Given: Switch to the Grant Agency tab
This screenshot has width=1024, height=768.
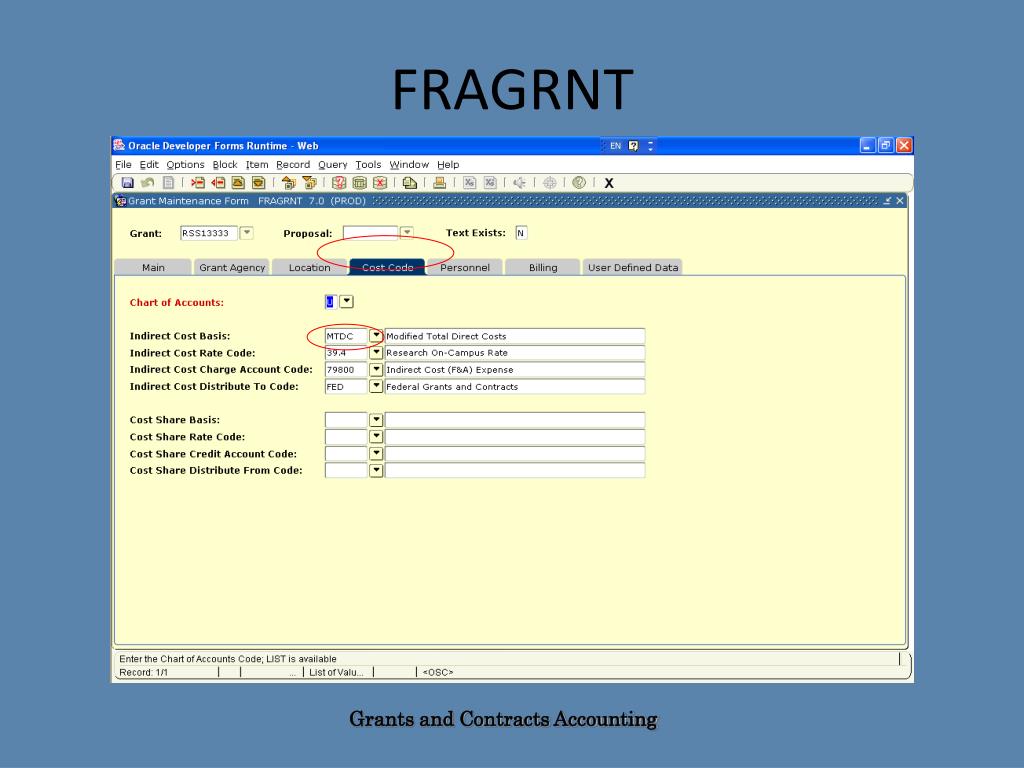Looking at the screenshot, I should pos(232,267).
